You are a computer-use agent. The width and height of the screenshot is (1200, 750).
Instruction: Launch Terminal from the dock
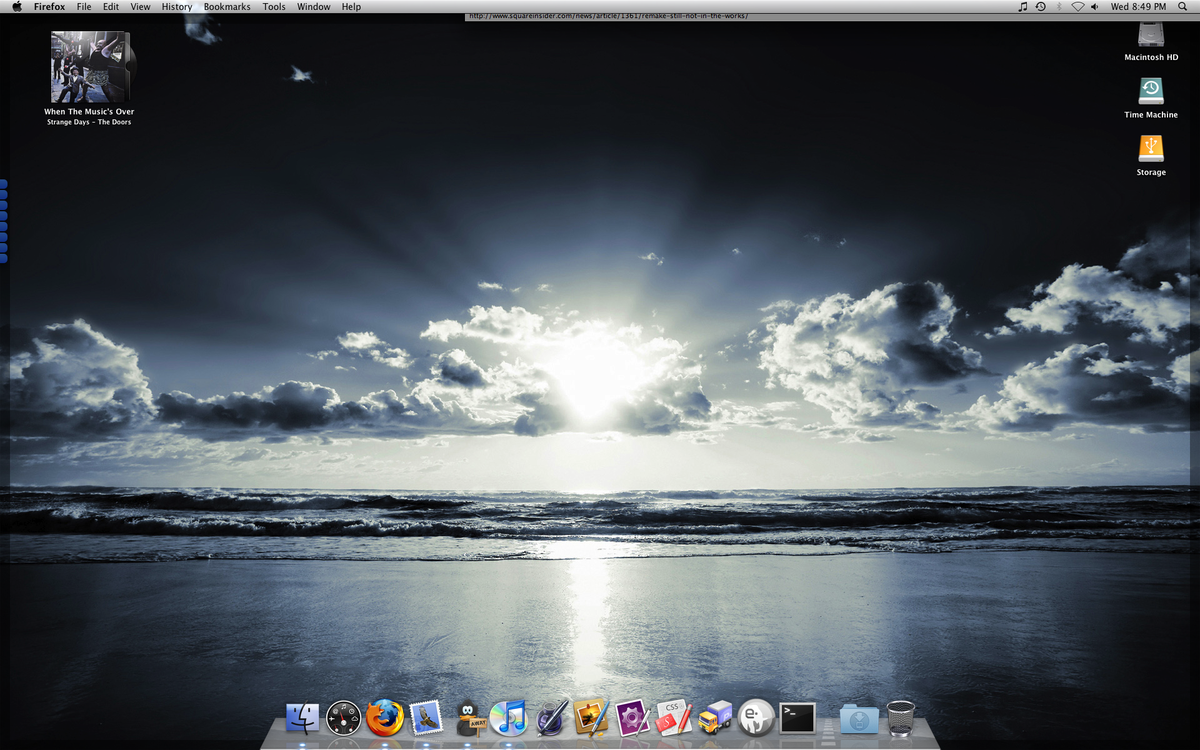[797, 717]
